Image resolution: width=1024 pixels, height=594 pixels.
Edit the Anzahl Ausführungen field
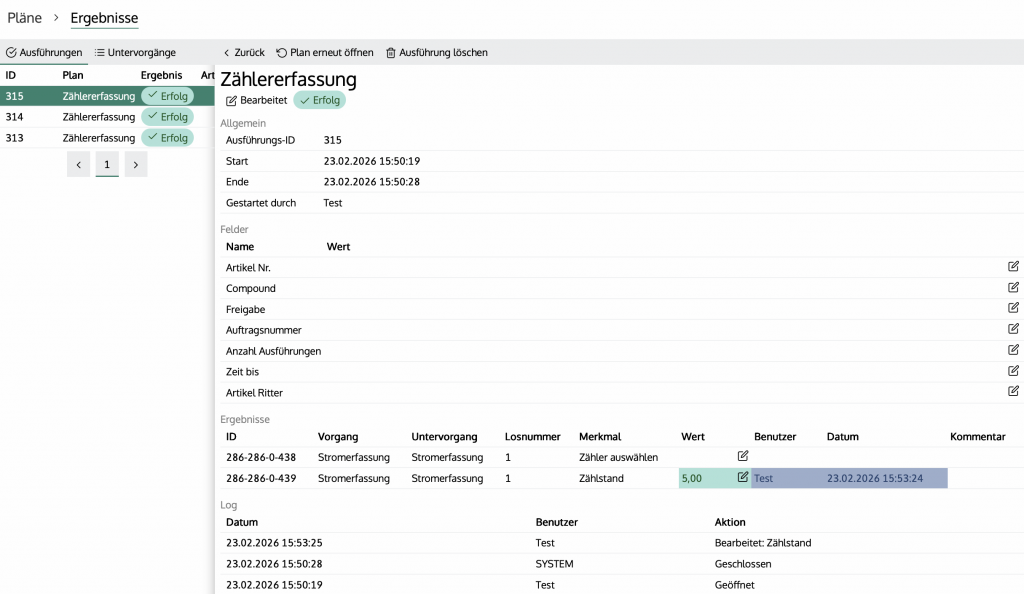1013,350
